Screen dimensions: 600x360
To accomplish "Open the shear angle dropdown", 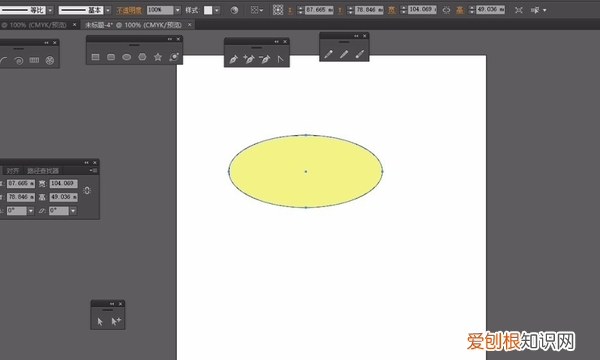I will 73,211.
